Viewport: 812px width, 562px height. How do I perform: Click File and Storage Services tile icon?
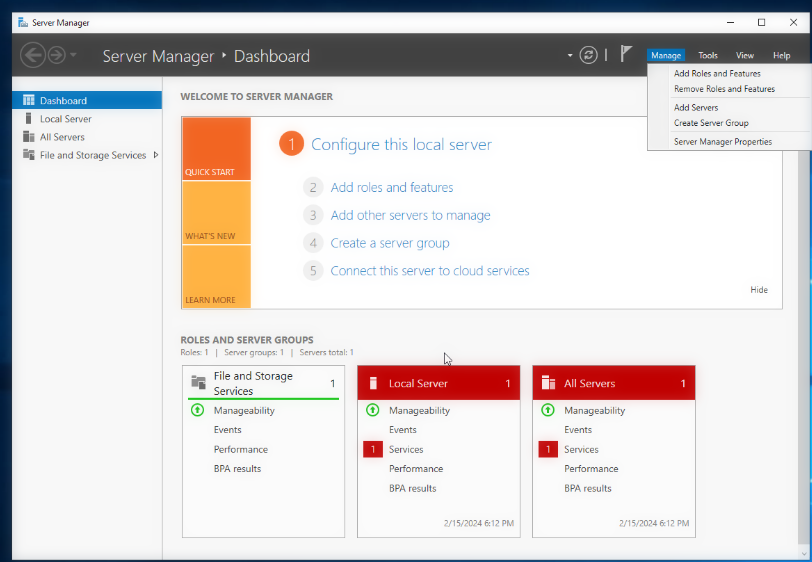pos(198,383)
